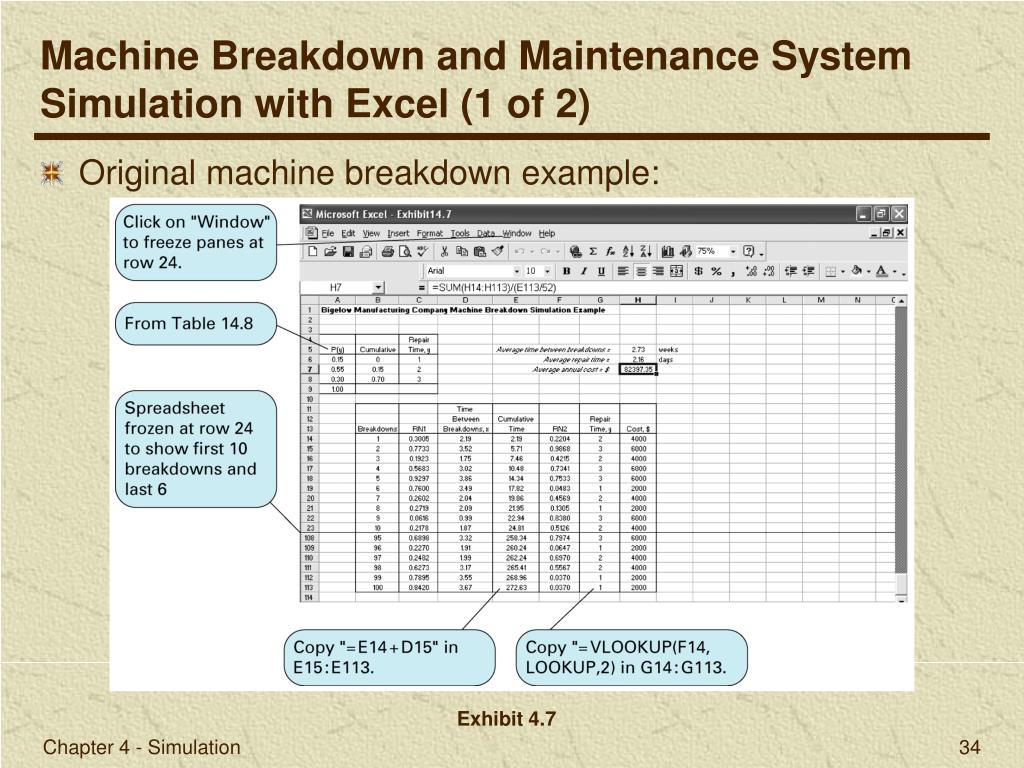Click the New workbook icon
The width and height of the screenshot is (1024, 768).
(x=313, y=251)
